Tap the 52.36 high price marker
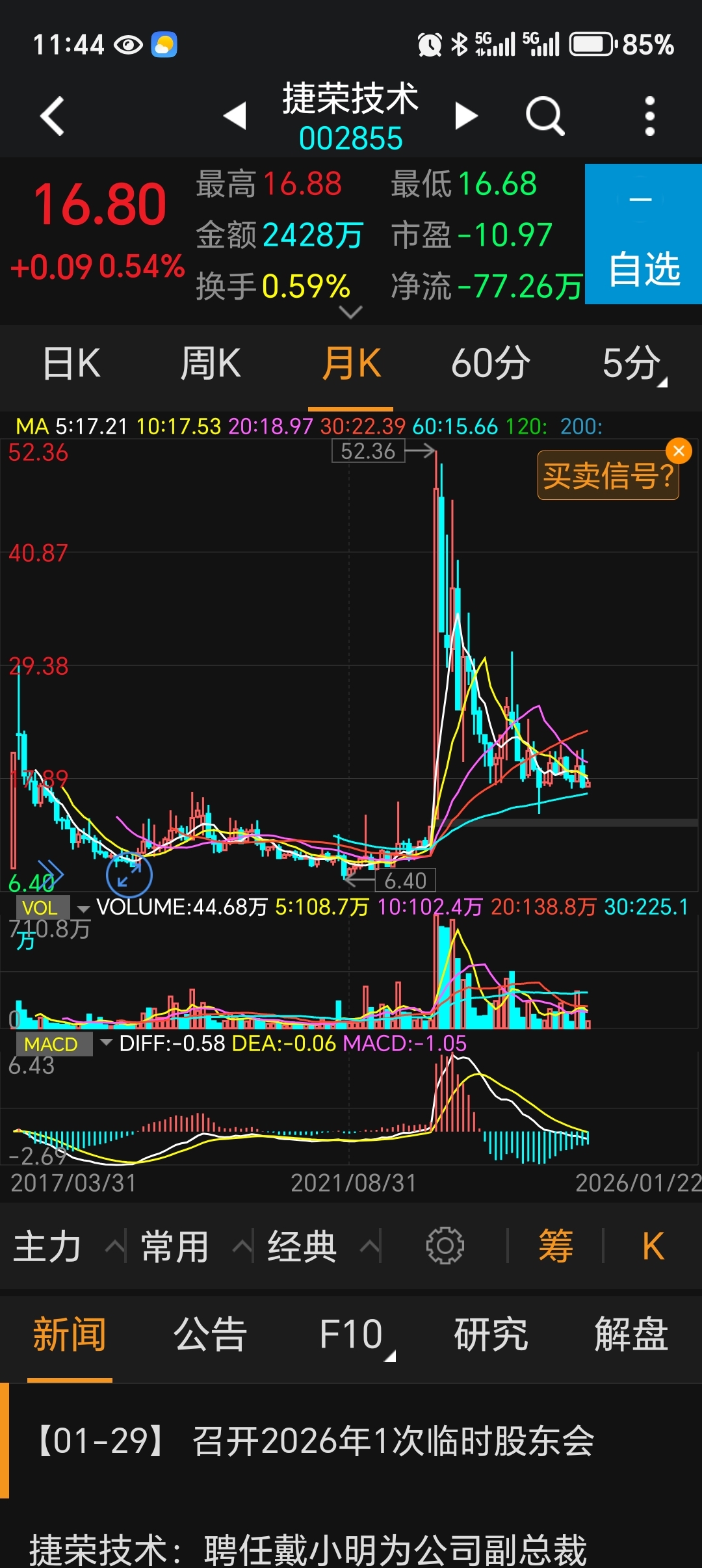702x1568 pixels. (368, 451)
